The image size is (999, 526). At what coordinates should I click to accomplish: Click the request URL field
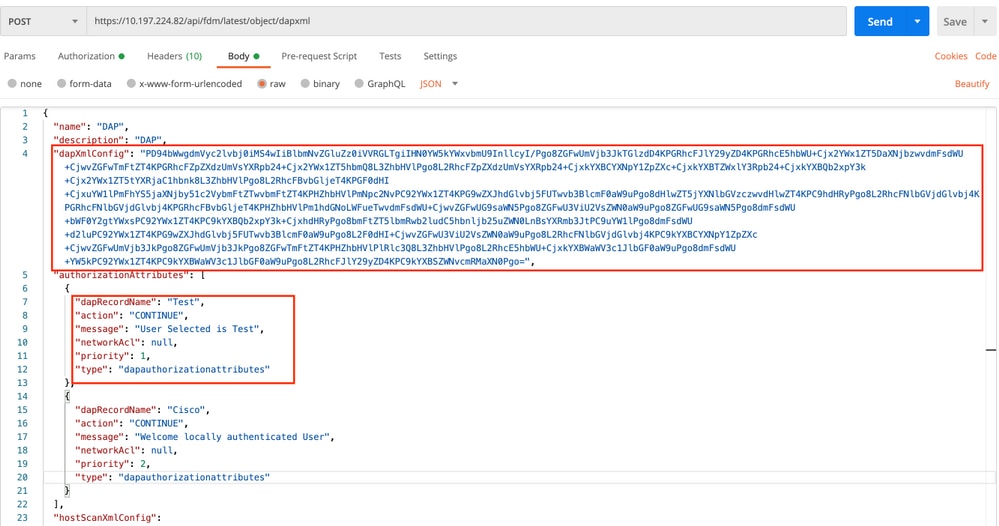(x=466, y=21)
